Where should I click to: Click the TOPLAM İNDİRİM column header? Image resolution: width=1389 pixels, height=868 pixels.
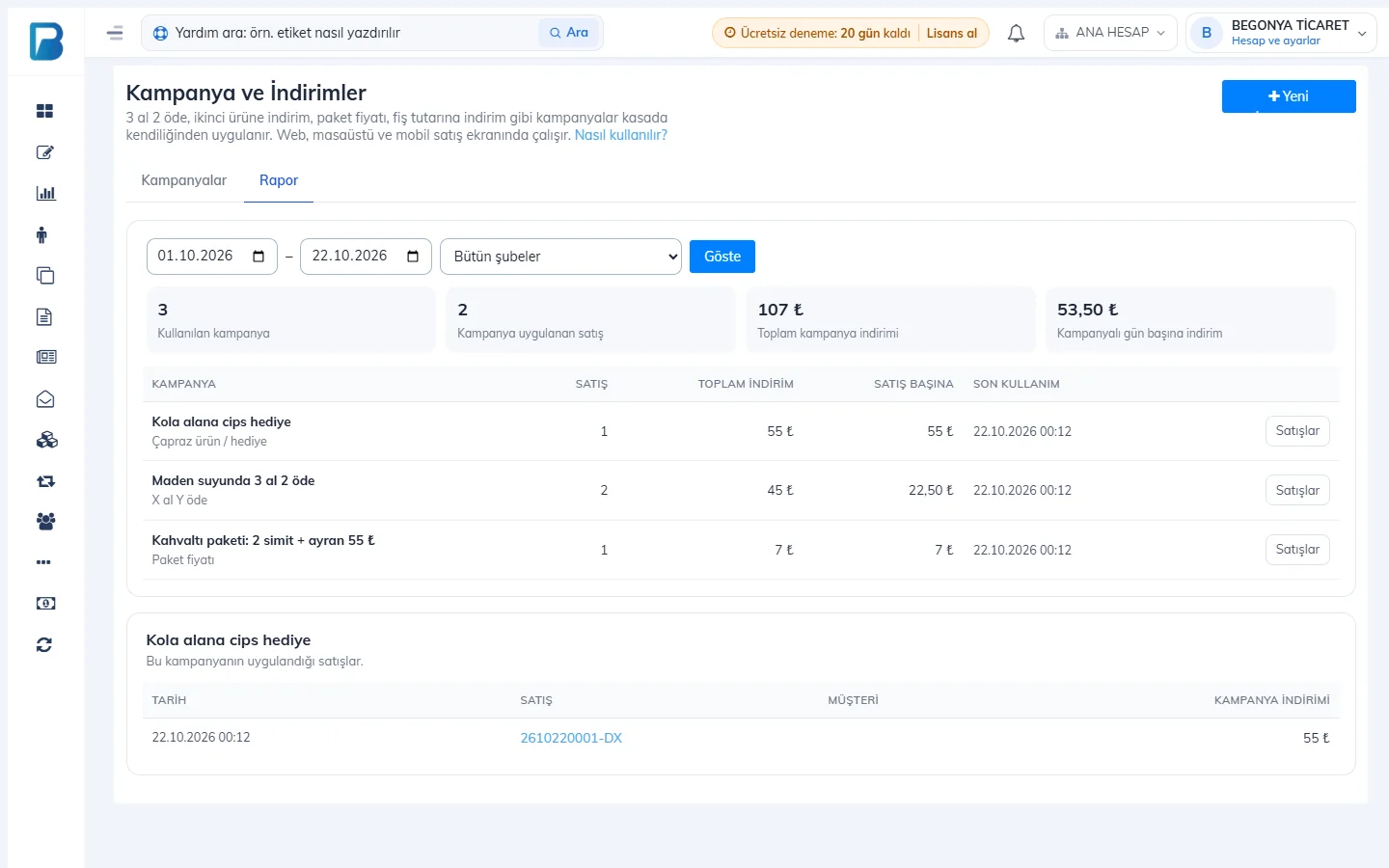point(746,384)
